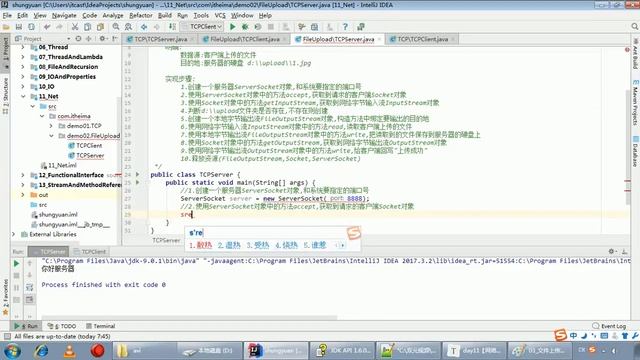This screenshot has height=360, width=640.
Task: Open the Refactor menu
Action: coord(140,15)
